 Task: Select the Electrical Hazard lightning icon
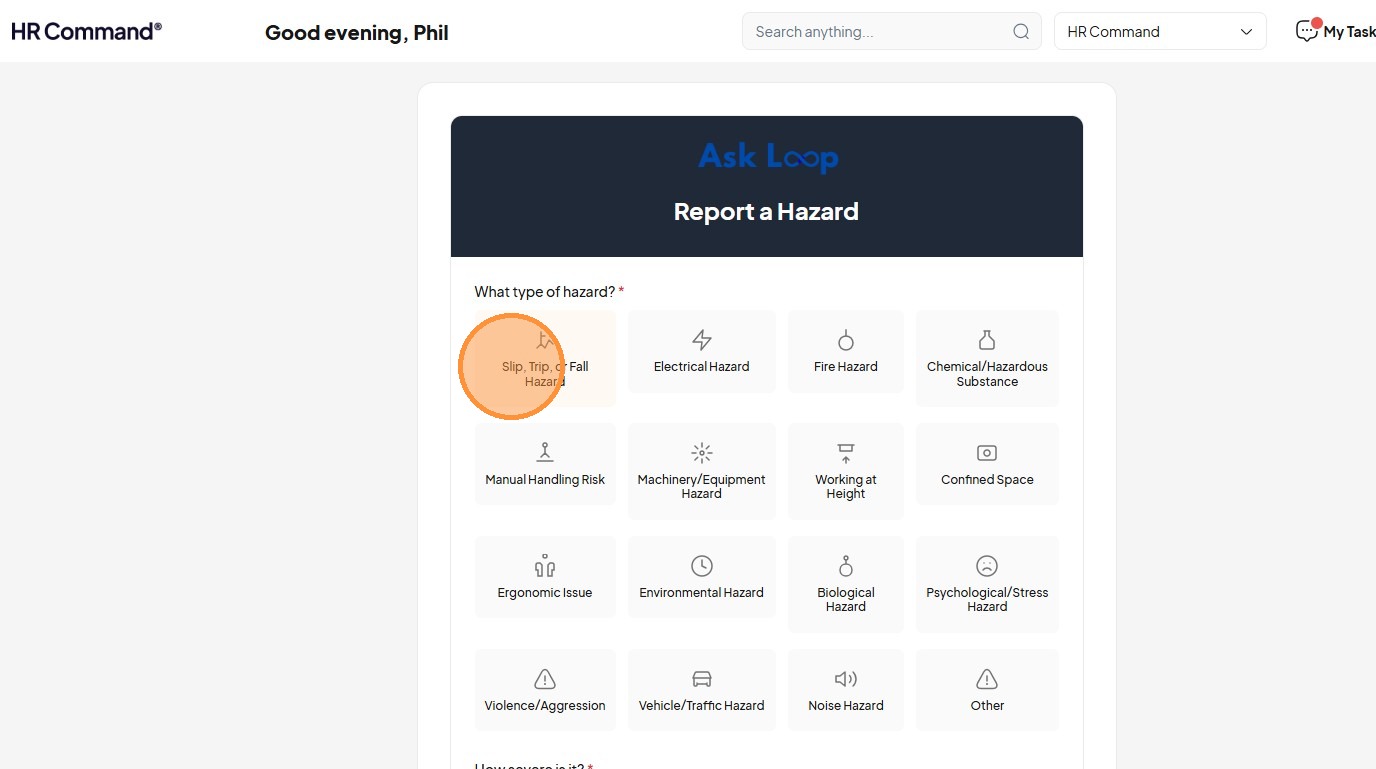[x=702, y=340]
